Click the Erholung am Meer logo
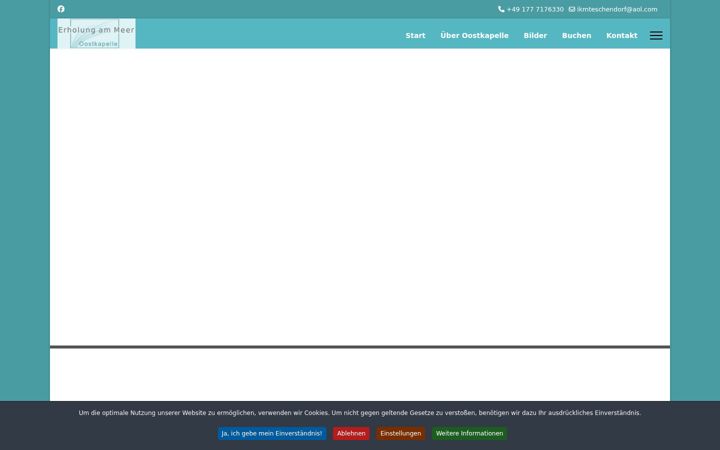The width and height of the screenshot is (720, 450). tap(96, 34)
